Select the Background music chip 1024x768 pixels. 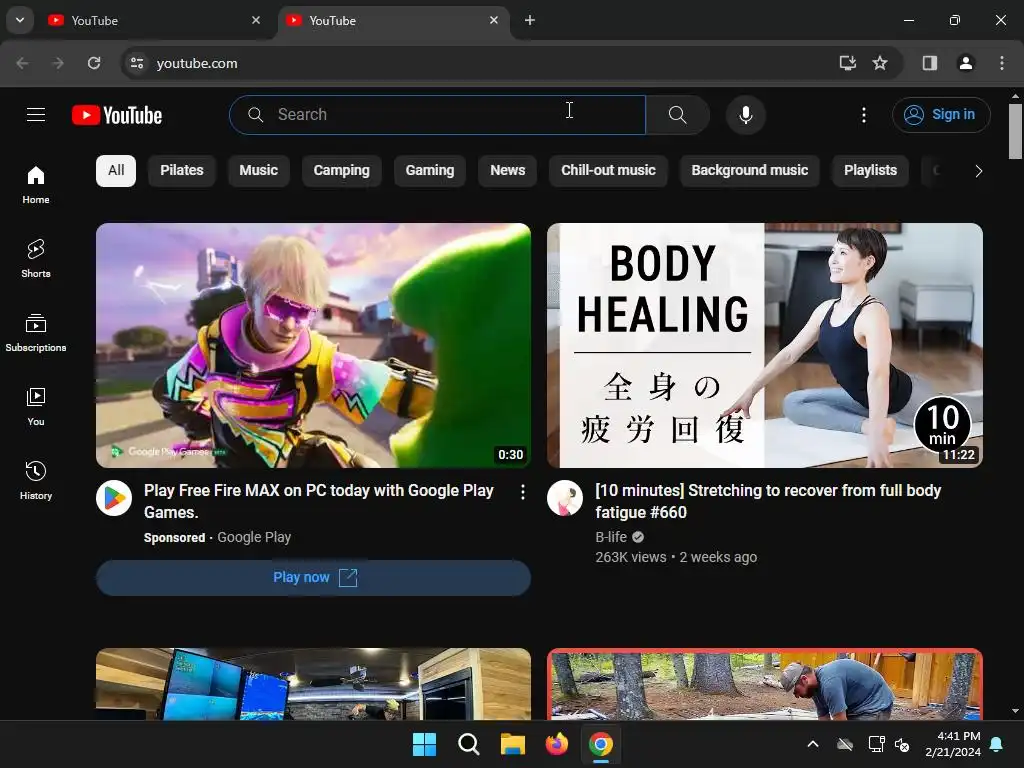coord(750,170)
